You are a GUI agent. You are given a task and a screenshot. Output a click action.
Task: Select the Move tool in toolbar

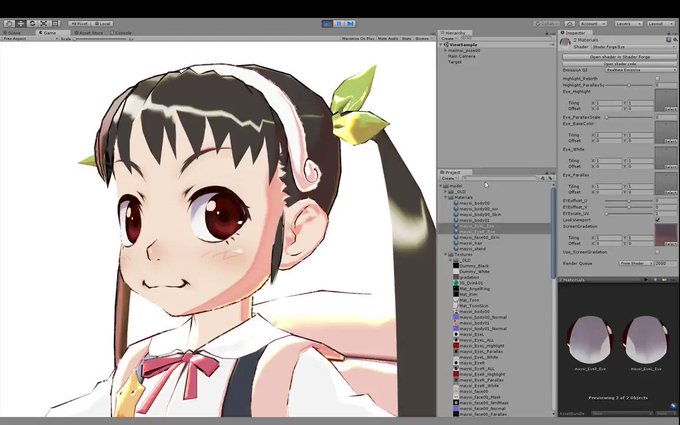[x=21, y=23]
